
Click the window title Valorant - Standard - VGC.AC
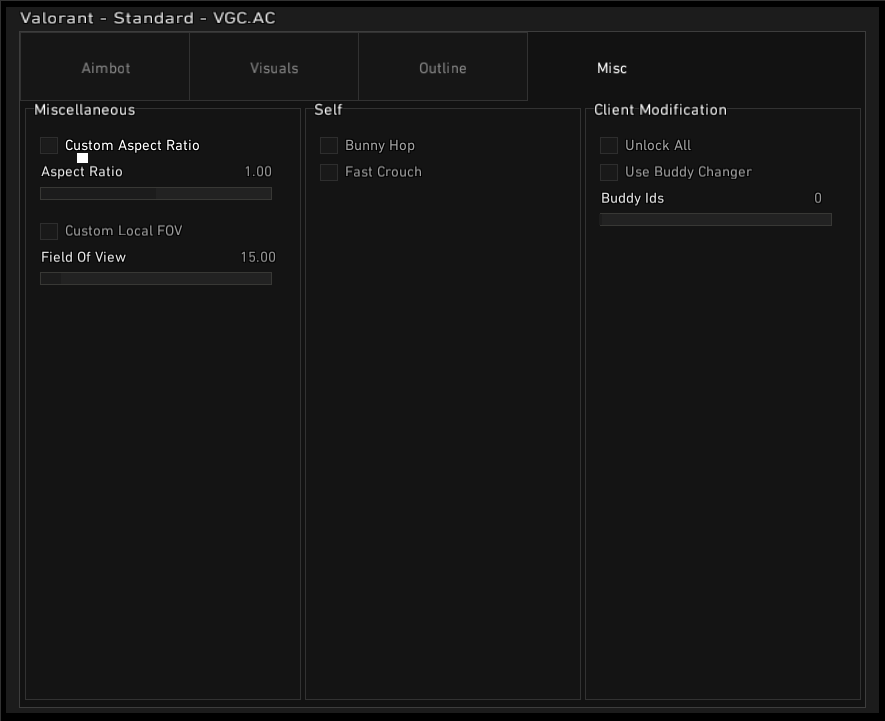(148, 18)
